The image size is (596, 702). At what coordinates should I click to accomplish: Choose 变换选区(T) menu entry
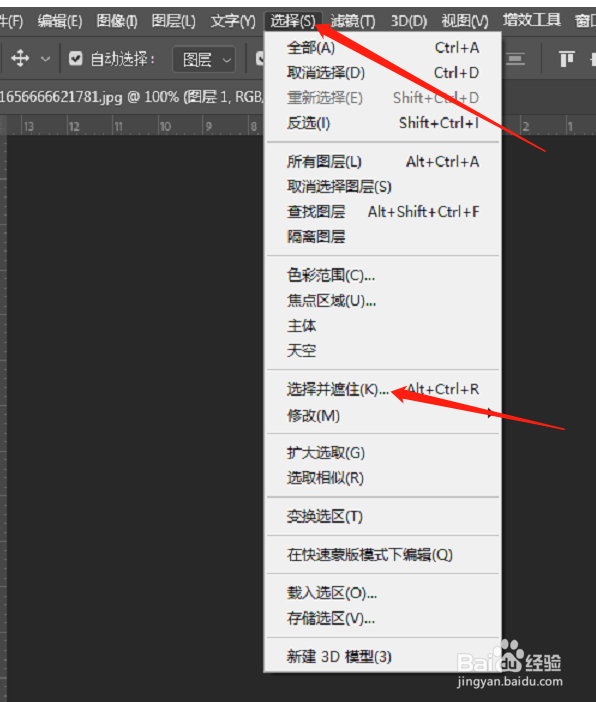coord(383,517)
